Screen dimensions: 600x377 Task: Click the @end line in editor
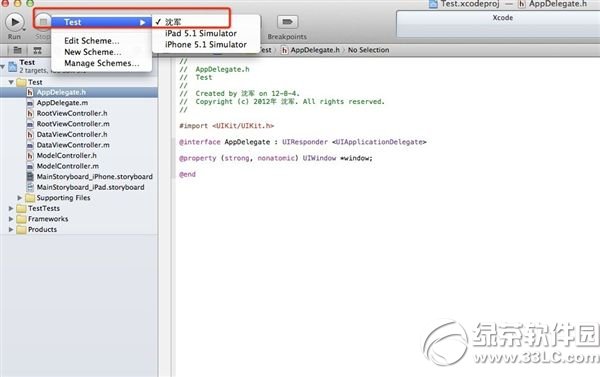pyautogui.click(x=188, y=174)
